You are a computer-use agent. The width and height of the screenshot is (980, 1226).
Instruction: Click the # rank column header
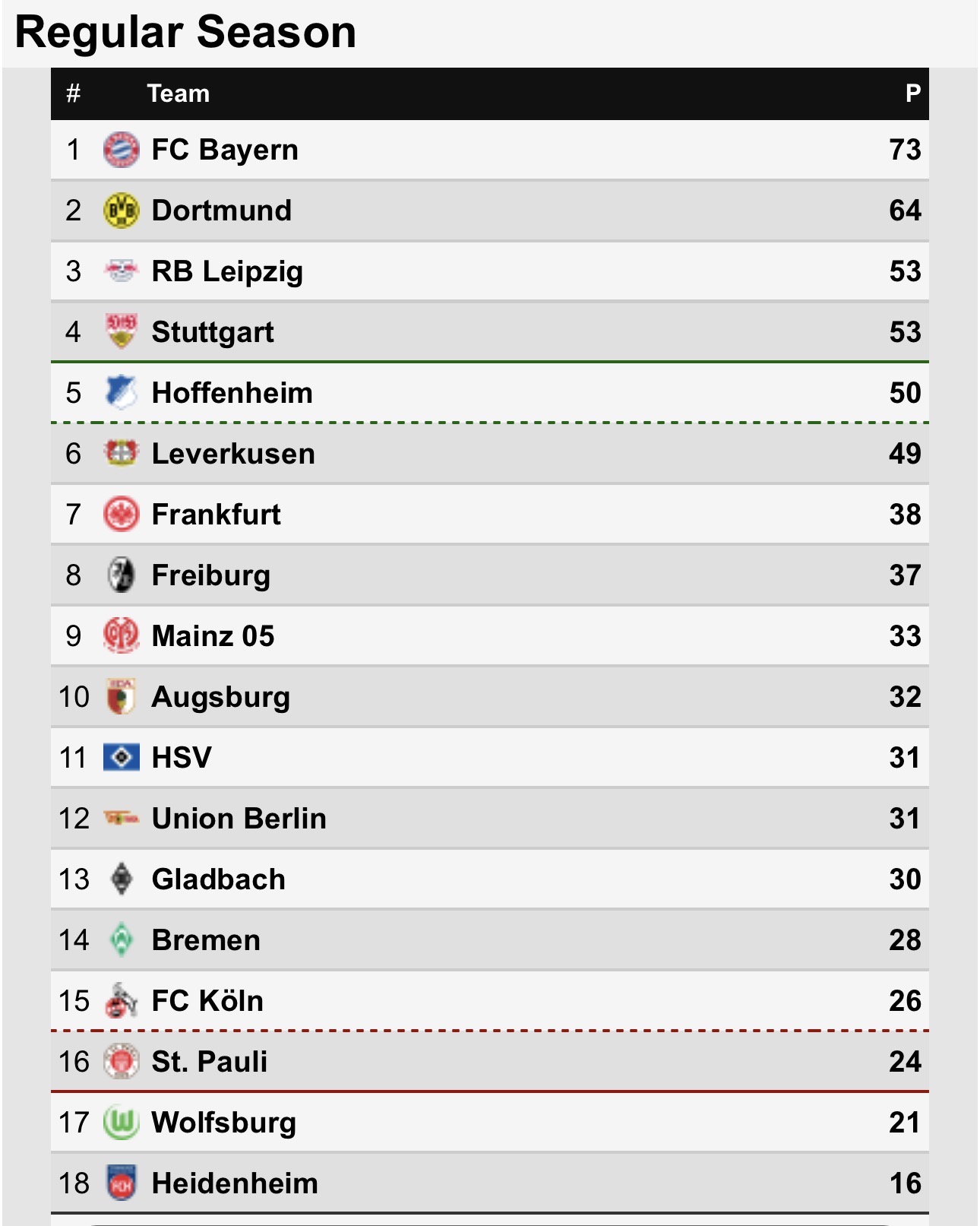[73, 93]
